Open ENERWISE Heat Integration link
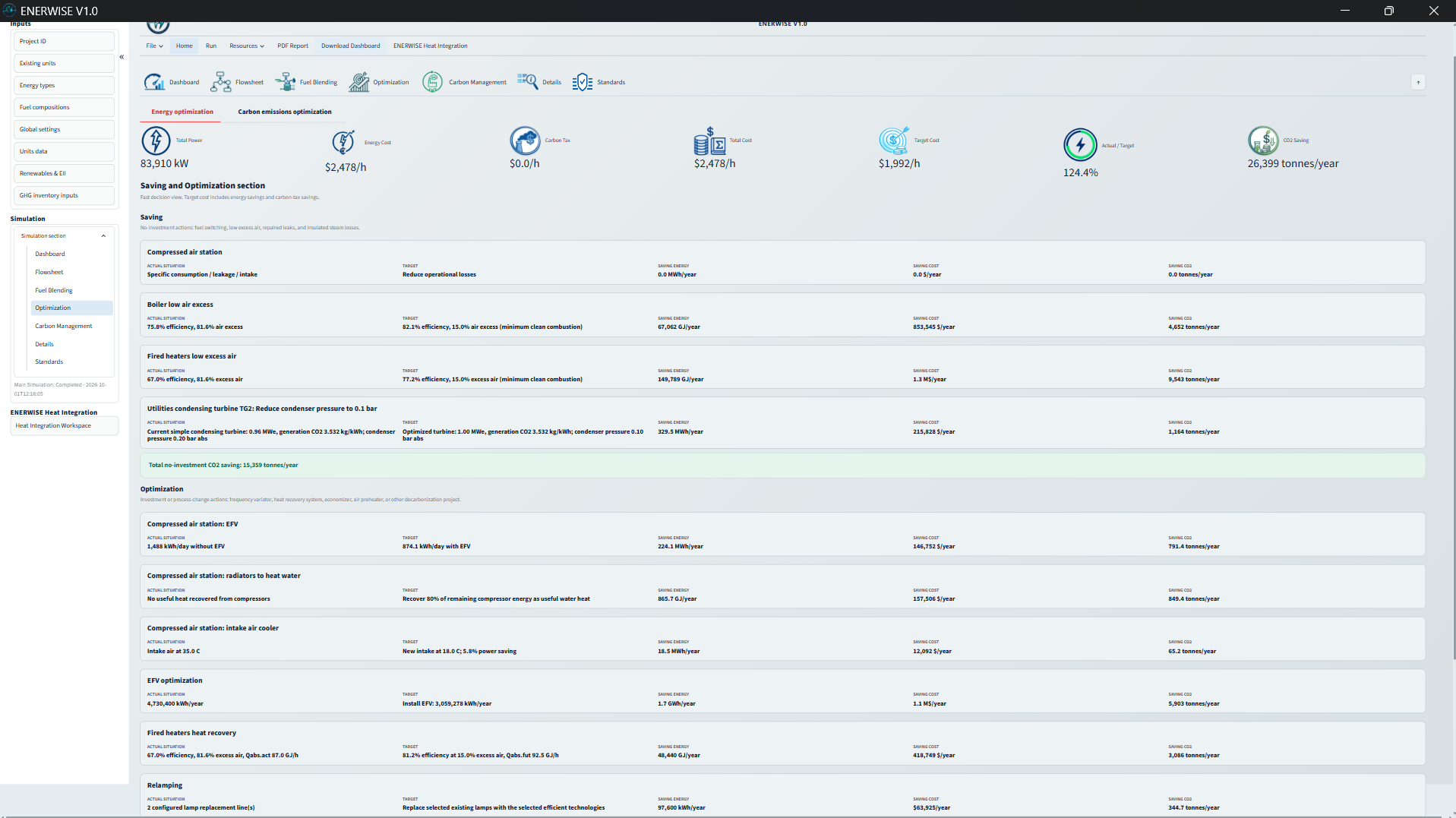 coord(430,46)
